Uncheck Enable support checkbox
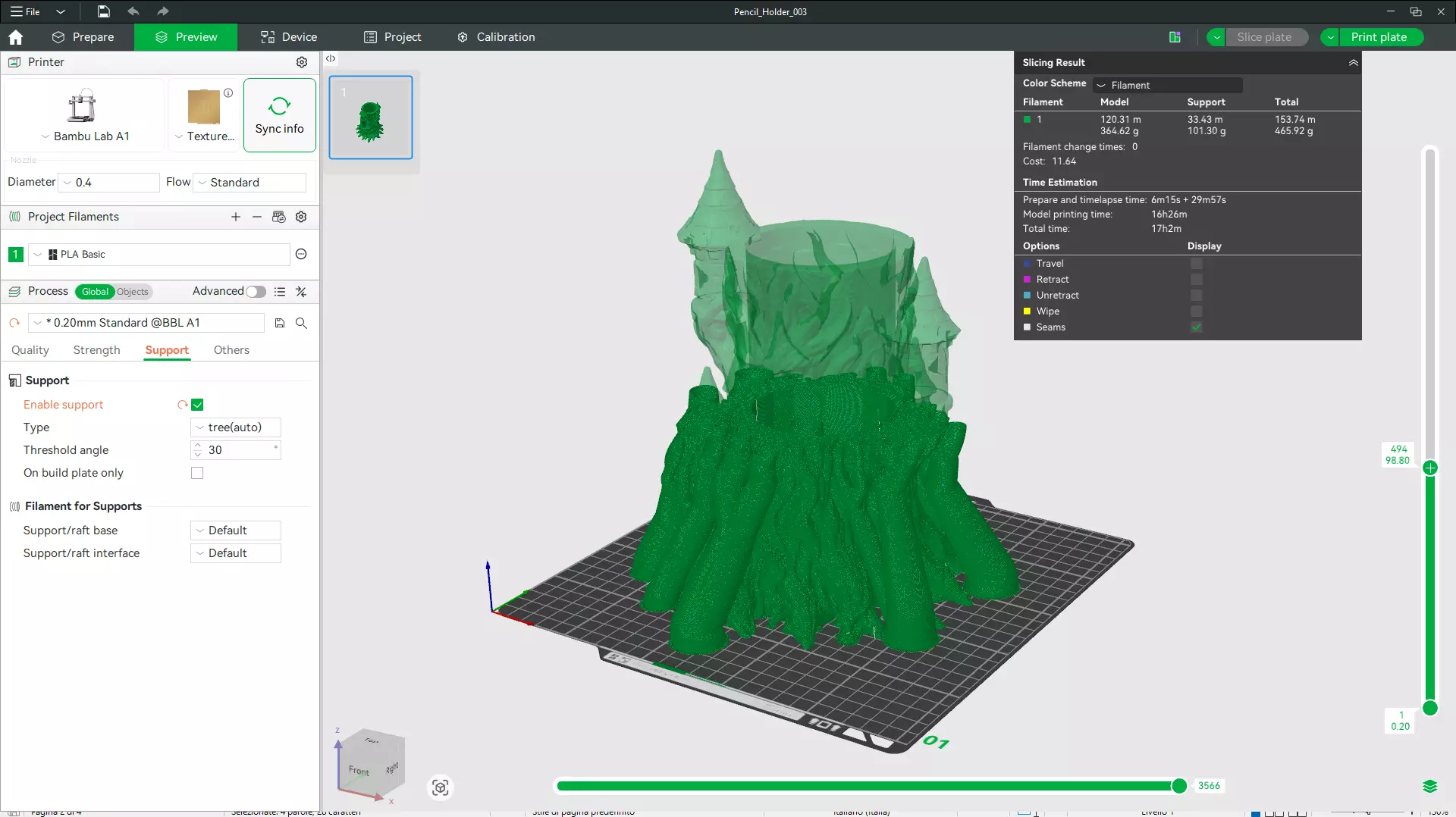Screen dimensions: 1456x817 (x=197, y=405)
